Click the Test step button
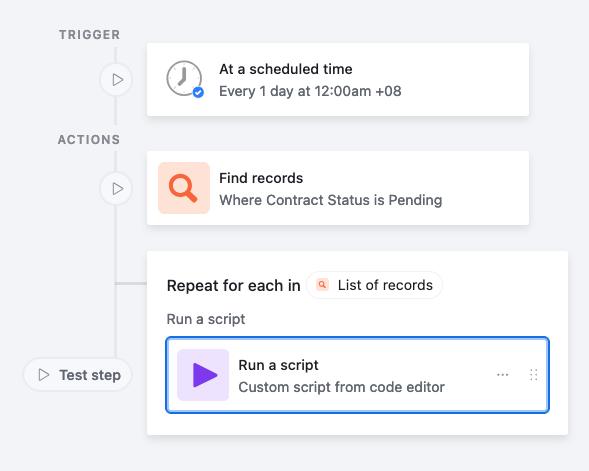 [x=78, y=375]
